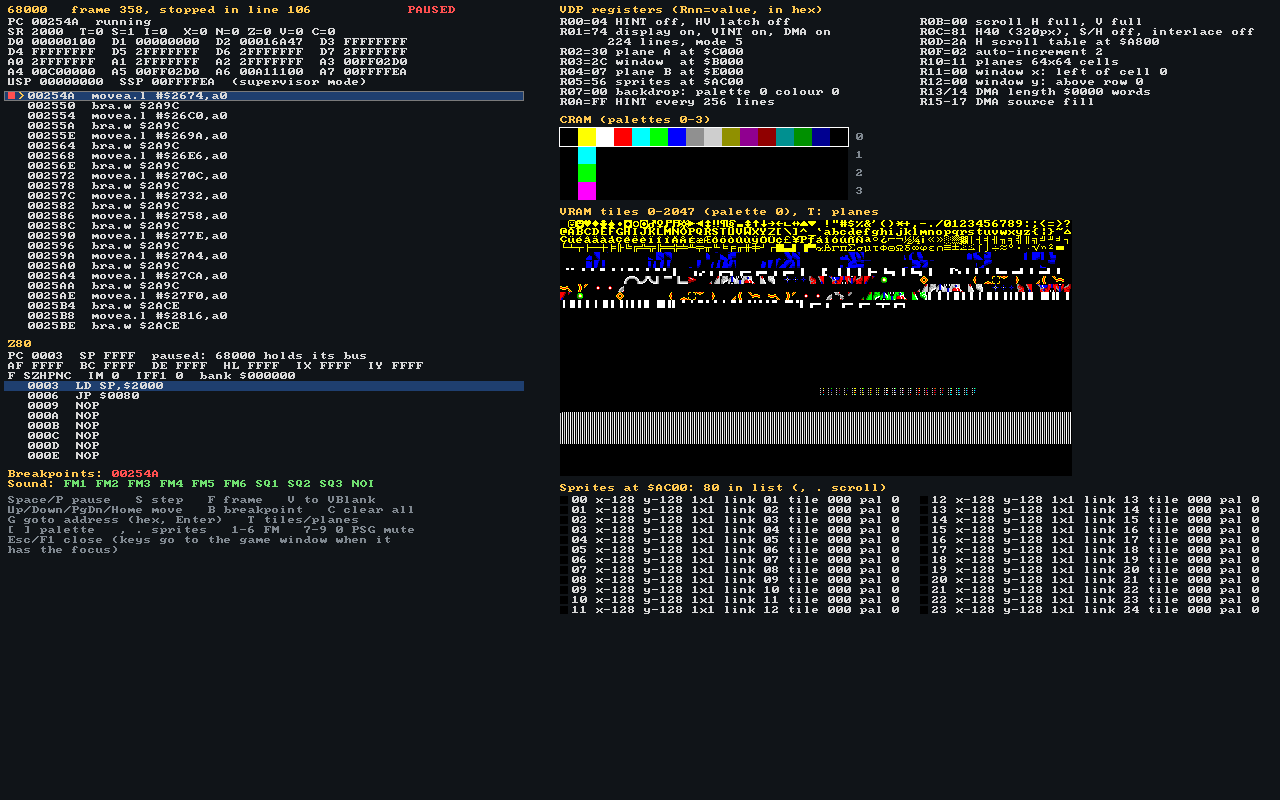This screenshot has width=1280, height=800.
Task: Select Z80 line 0006 JP $0080
Action: pyautogui.click(x=264, y=396)
